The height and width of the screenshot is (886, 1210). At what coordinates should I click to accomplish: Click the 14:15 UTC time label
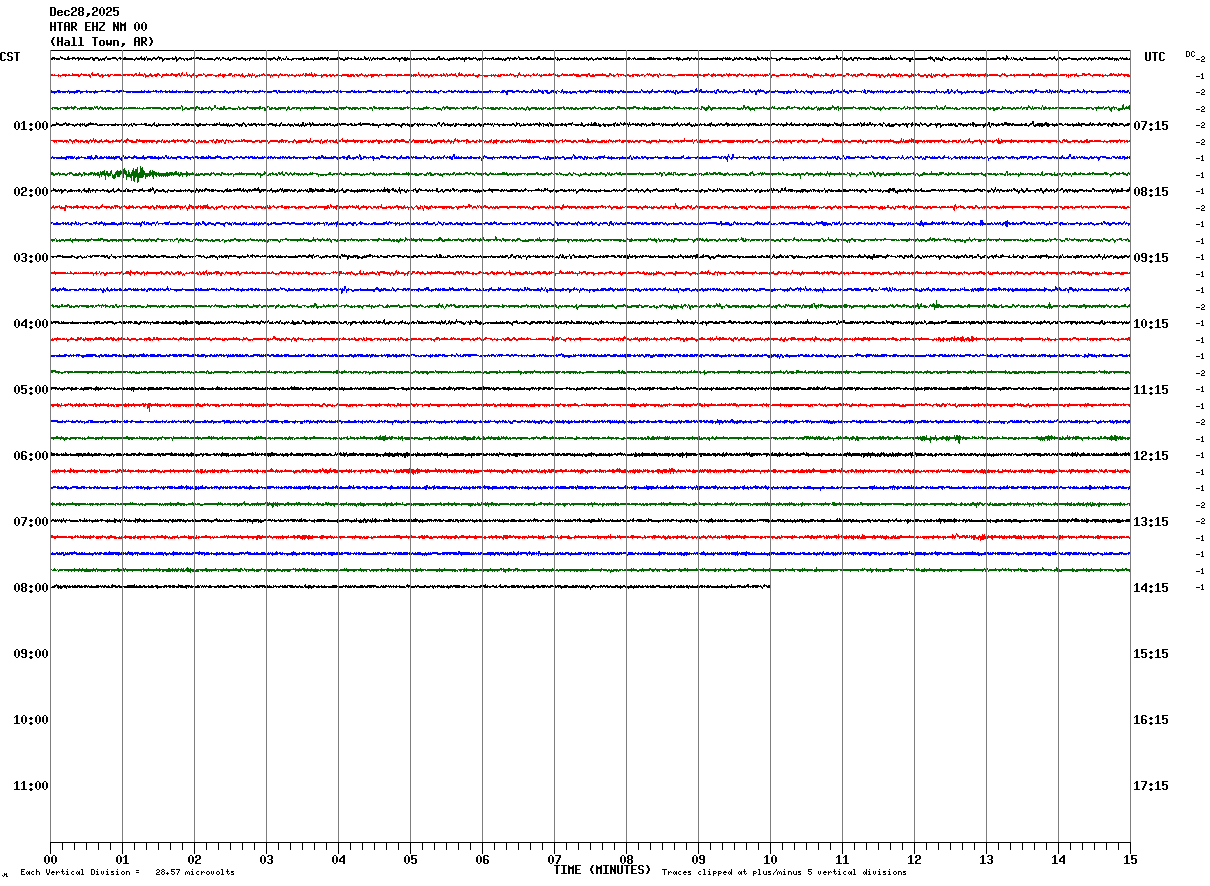pos(1151,588)
